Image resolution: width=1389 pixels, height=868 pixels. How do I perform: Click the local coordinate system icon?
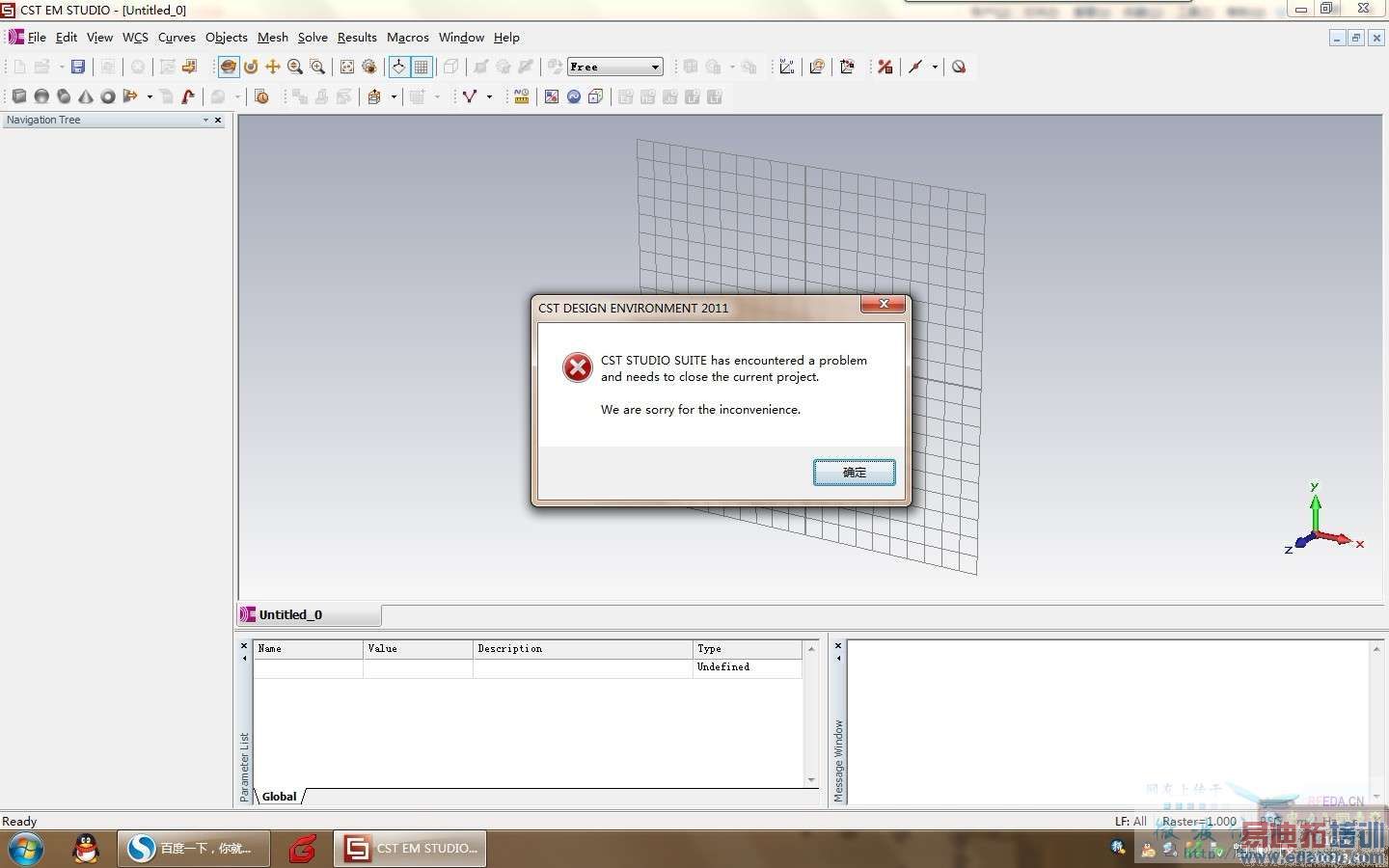tap(787, 67)
